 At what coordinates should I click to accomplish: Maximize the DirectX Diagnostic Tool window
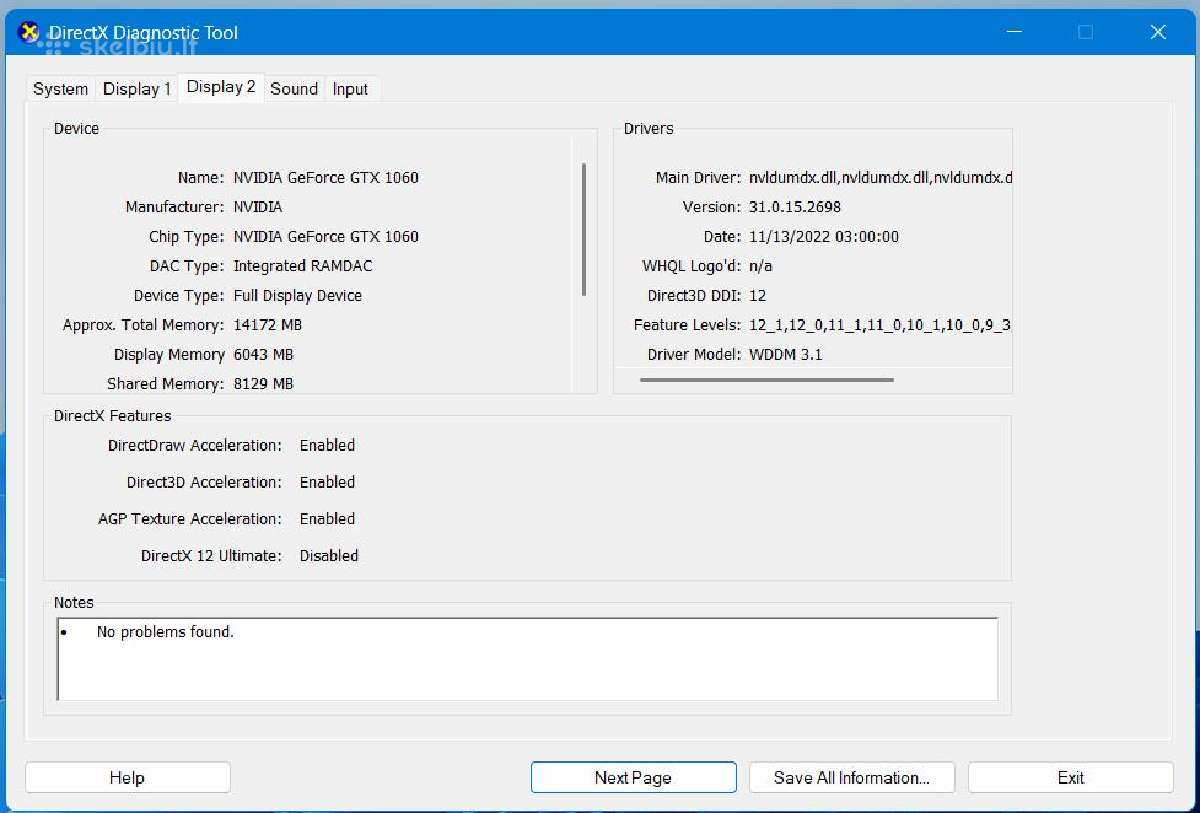pos(1086,32)
